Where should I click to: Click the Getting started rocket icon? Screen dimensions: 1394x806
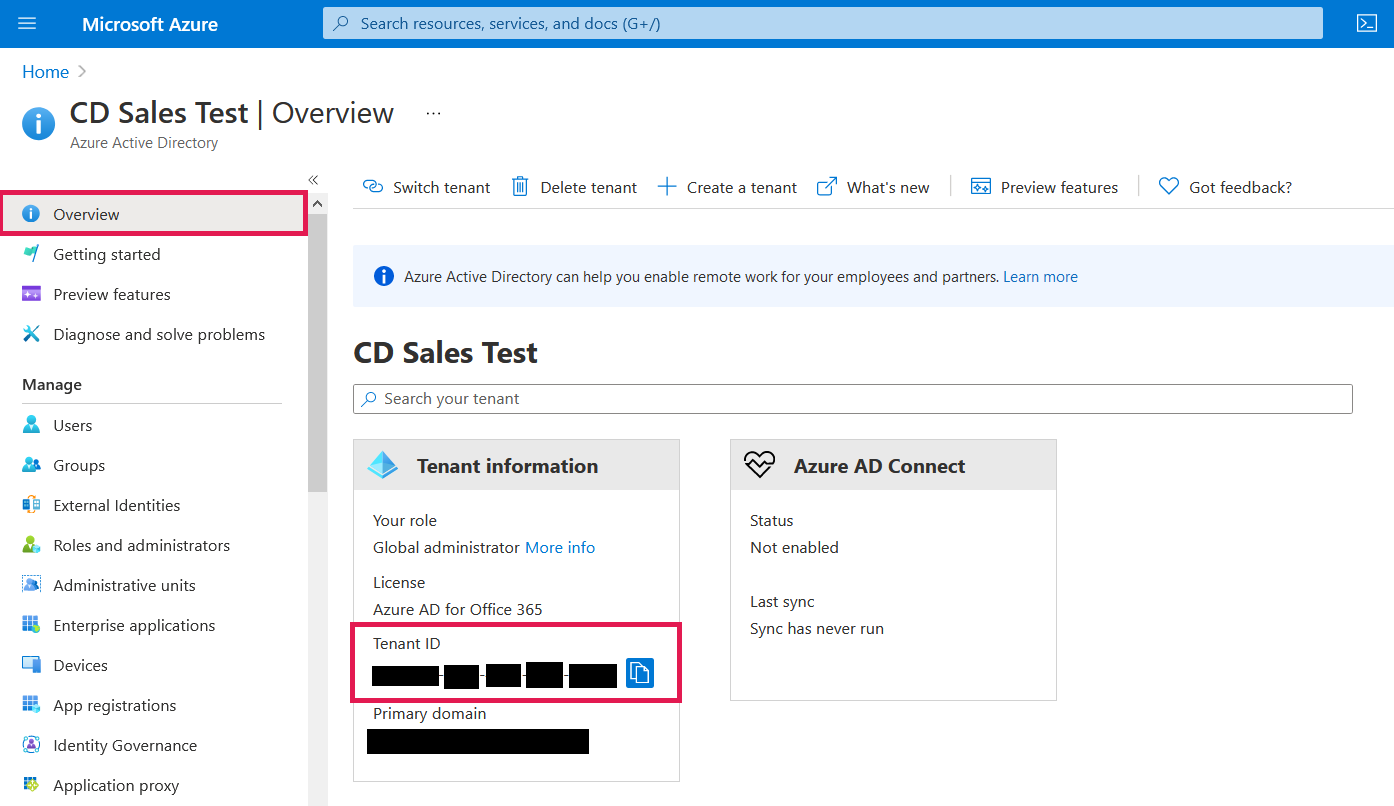(32, 254)
